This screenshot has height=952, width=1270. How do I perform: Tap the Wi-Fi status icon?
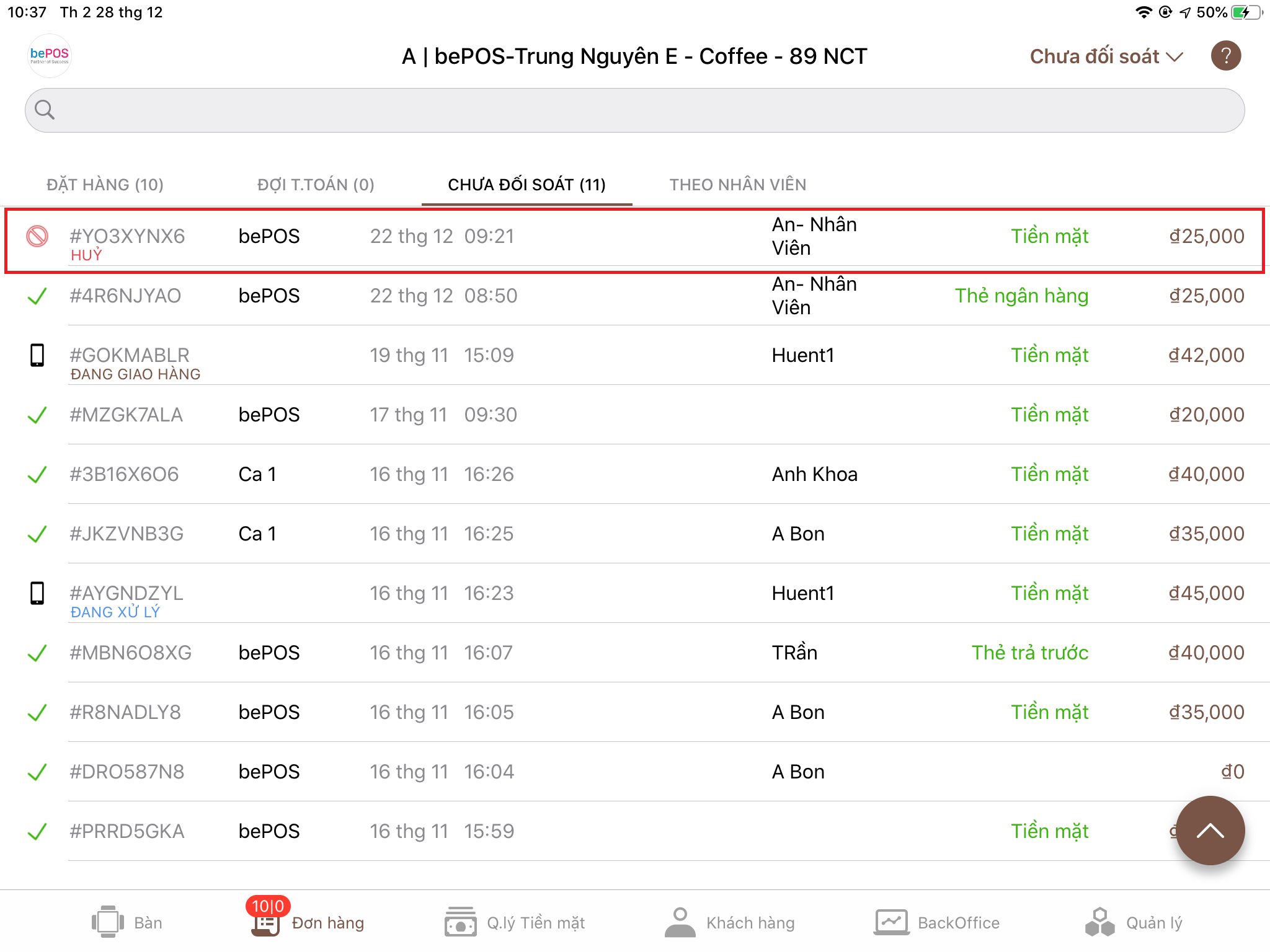tap(1143, 12)
